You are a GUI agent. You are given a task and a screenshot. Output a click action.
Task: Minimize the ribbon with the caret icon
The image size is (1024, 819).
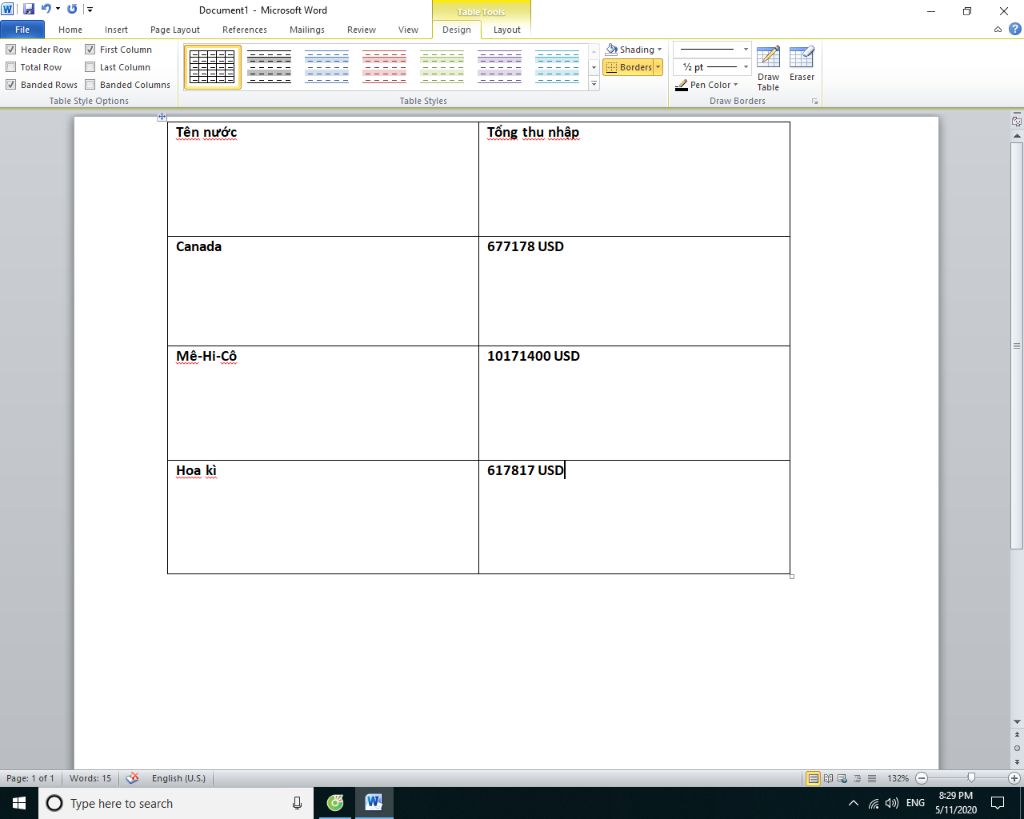pyautogui.click(x=997, y=29)
